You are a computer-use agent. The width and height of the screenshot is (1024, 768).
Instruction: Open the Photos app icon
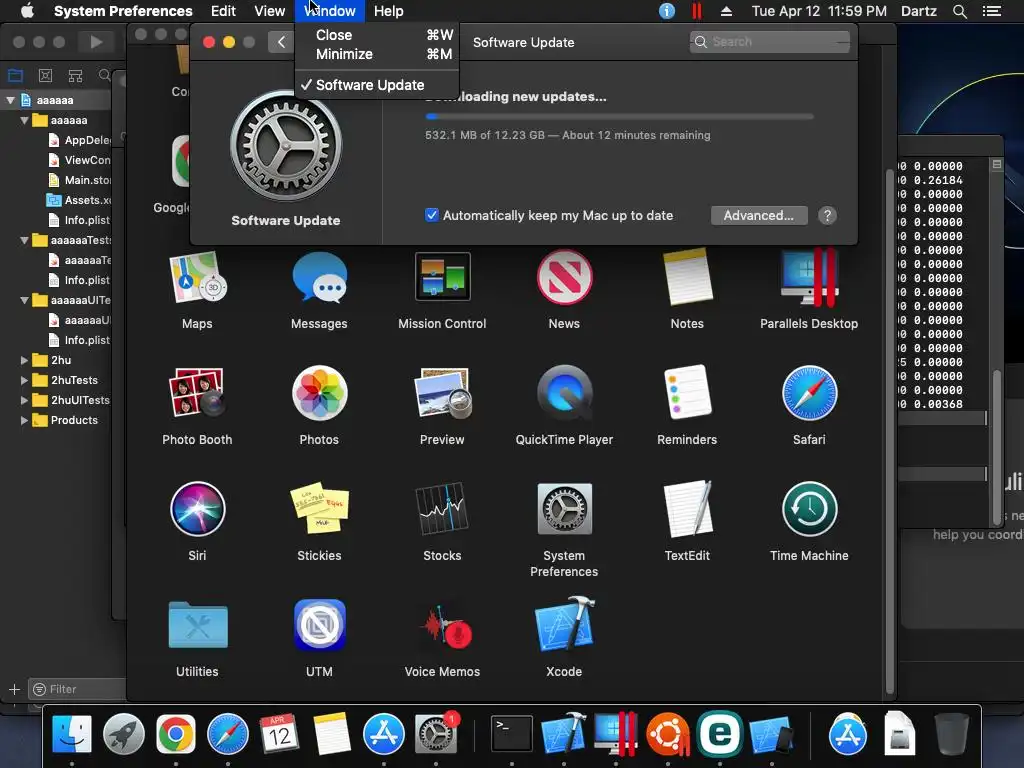point(319,393)
